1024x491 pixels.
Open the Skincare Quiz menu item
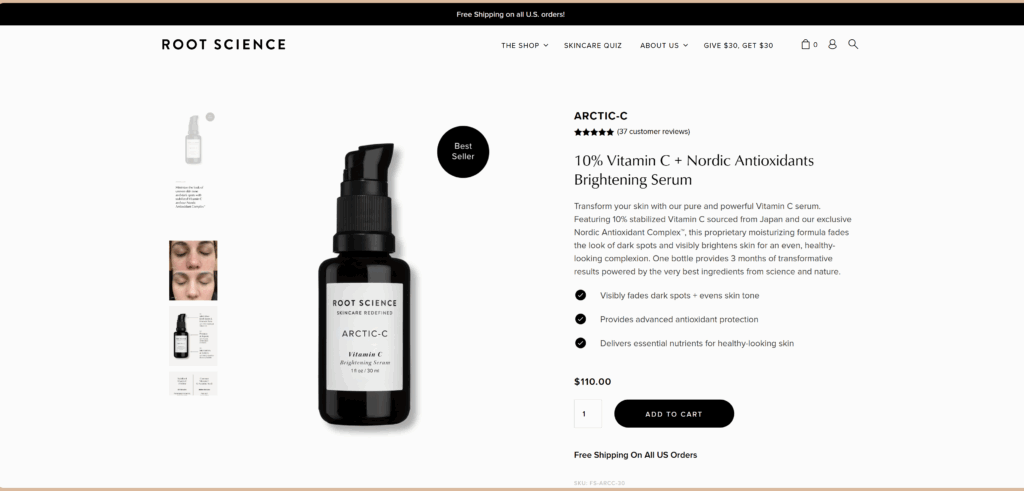593,46
